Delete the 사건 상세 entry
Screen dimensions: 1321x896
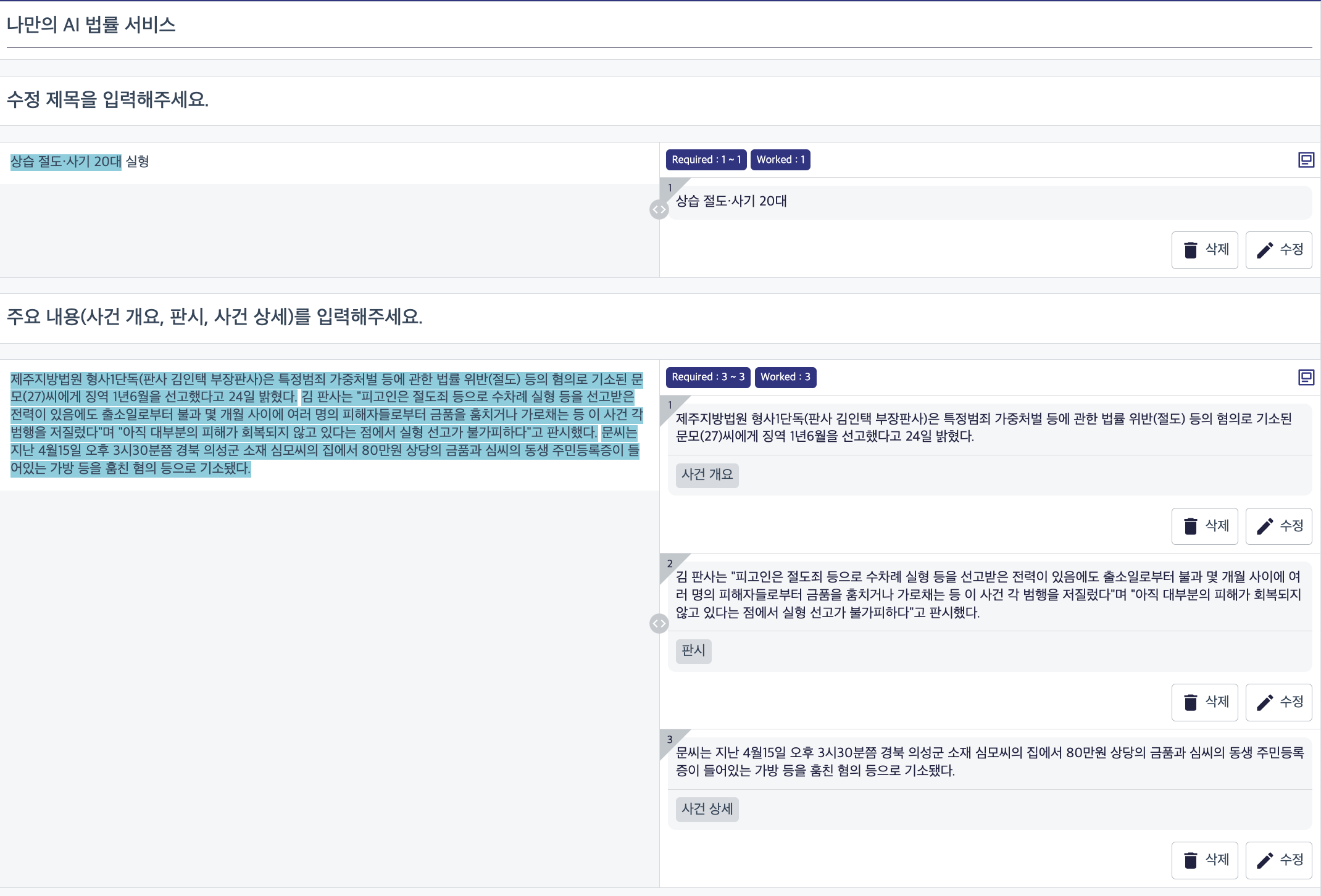pyautogui.click(x=1204, y=860)
